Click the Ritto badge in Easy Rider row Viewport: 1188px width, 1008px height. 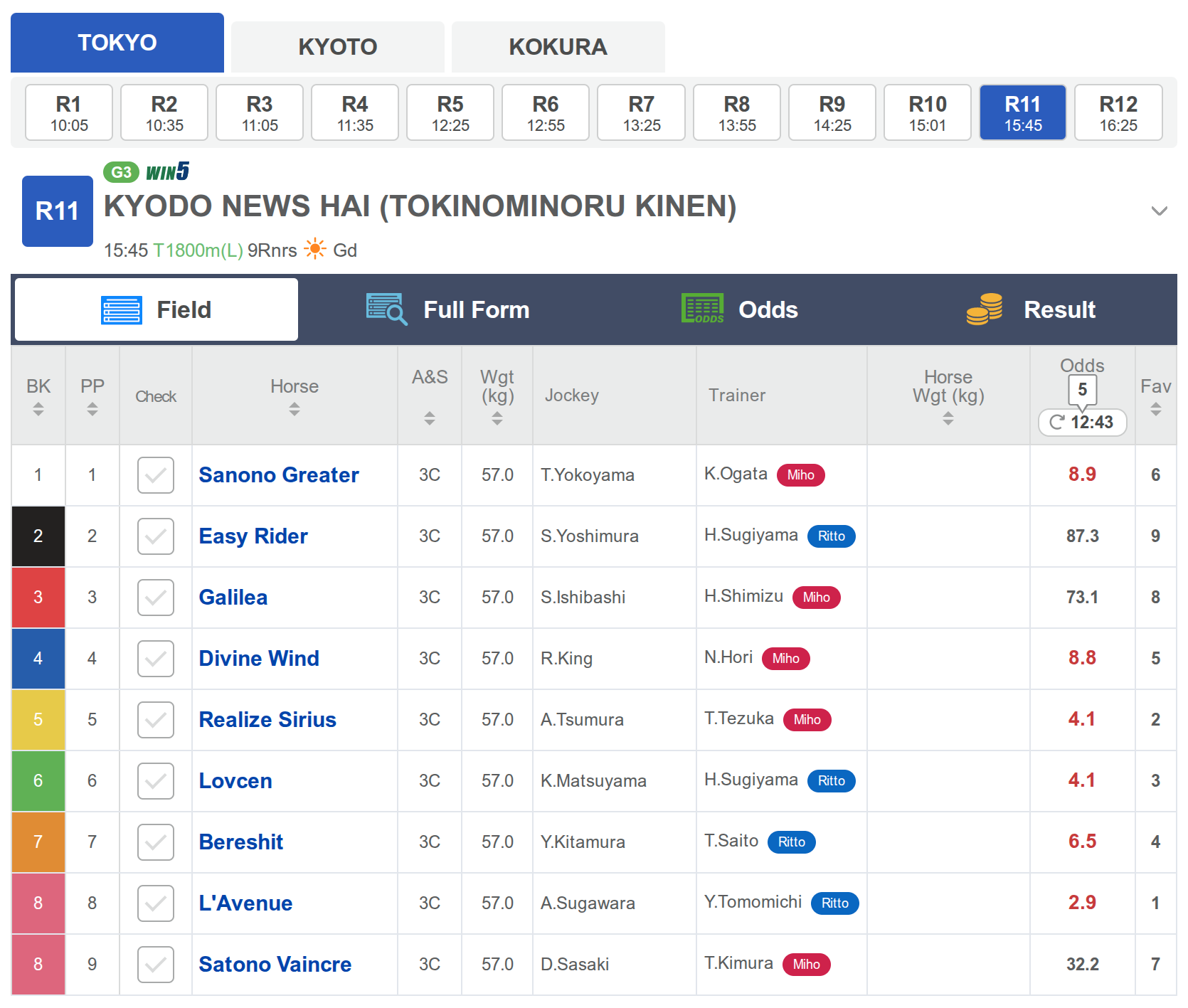coord(832,536)
